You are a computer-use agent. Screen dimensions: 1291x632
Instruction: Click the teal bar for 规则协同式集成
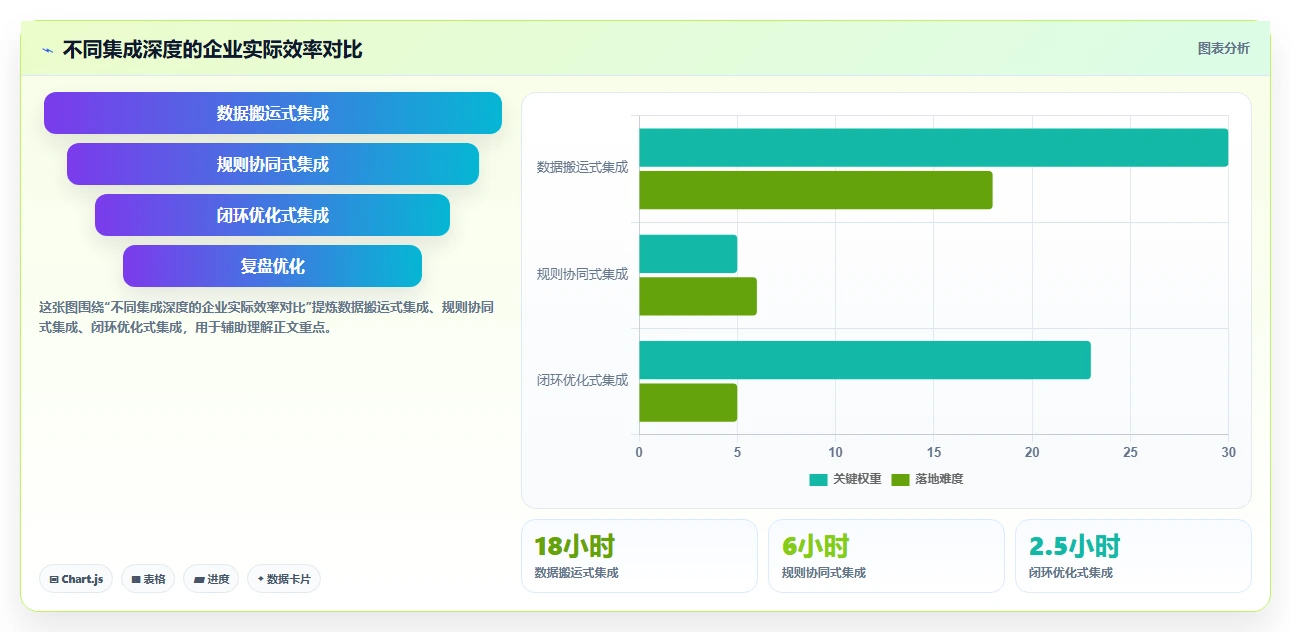coord(688,254)
